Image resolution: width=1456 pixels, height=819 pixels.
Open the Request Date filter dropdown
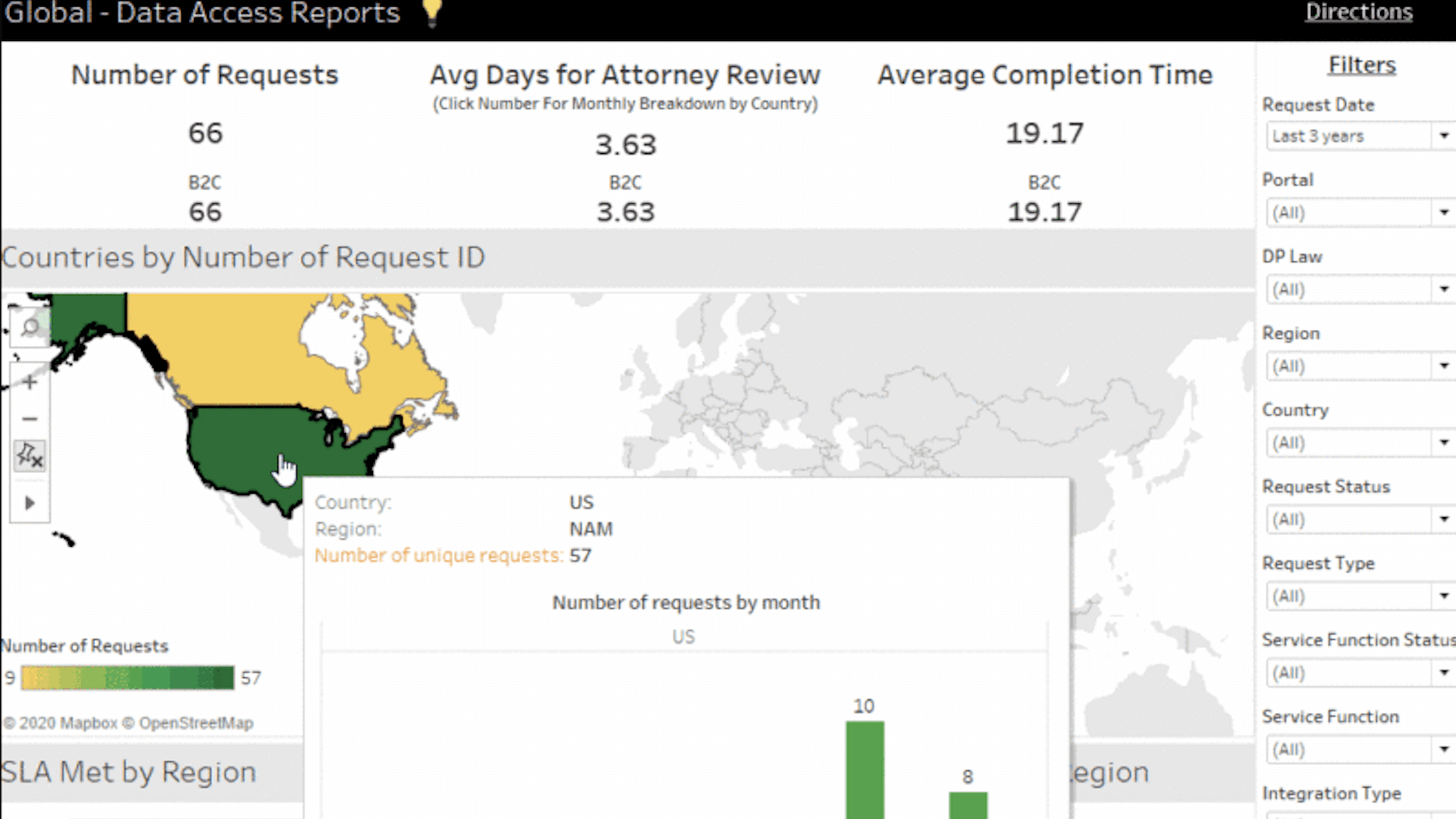pos(1445,136)
